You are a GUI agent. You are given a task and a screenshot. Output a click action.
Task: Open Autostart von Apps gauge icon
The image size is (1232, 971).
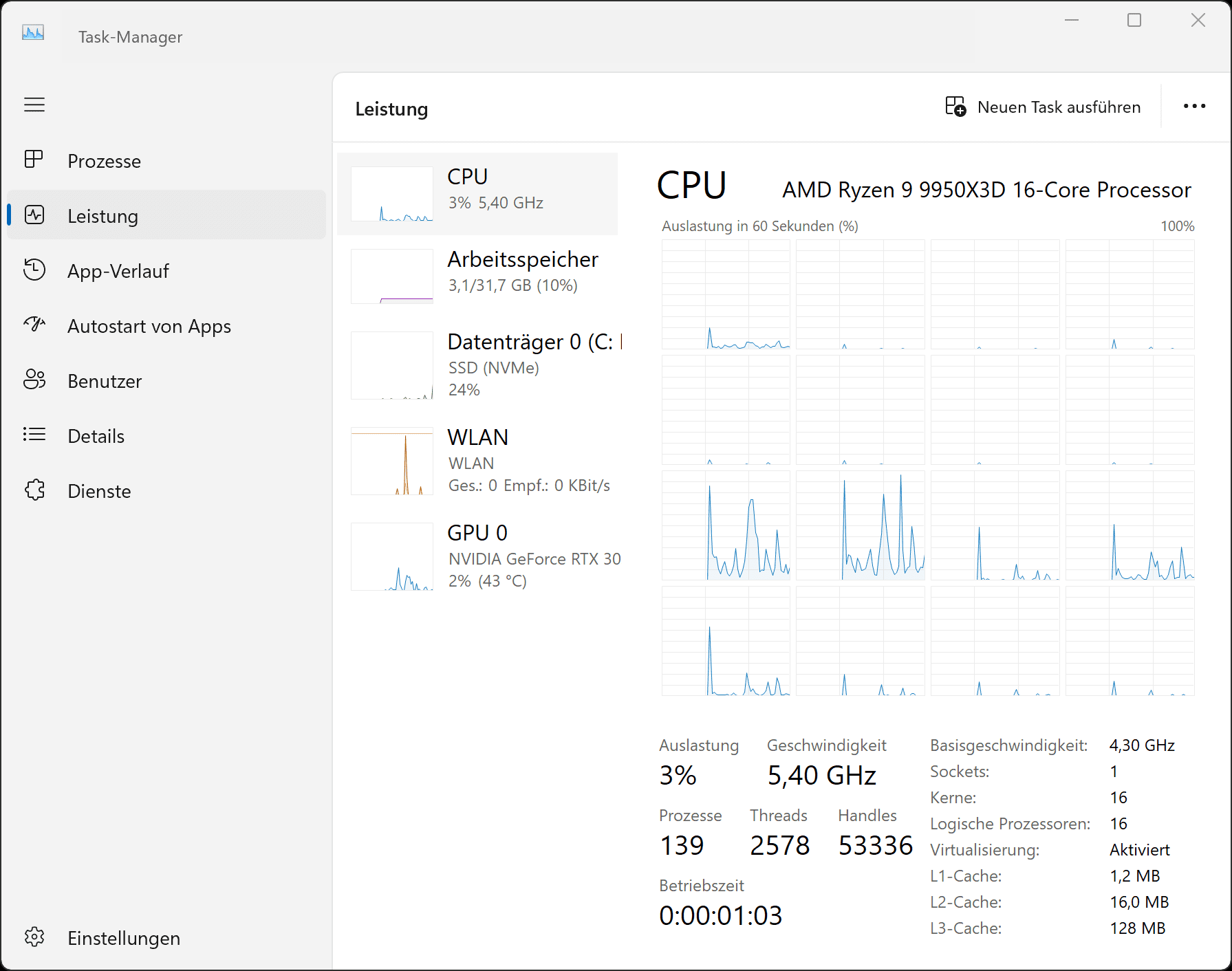tap(34, 325)
